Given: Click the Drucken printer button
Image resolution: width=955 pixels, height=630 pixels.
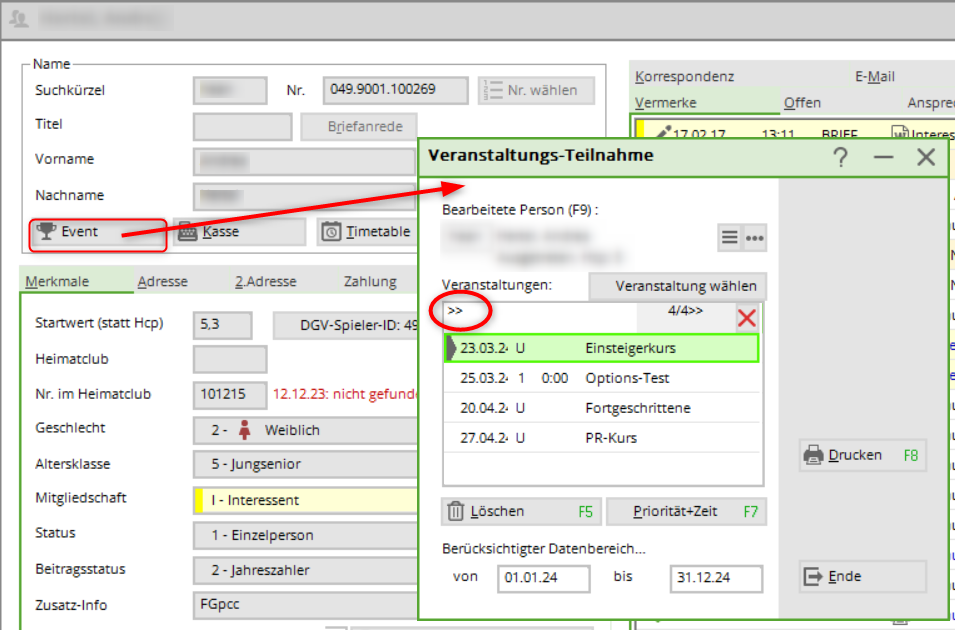Looking at the screenshot, I should pyautogui.click(x=862, y=456).
